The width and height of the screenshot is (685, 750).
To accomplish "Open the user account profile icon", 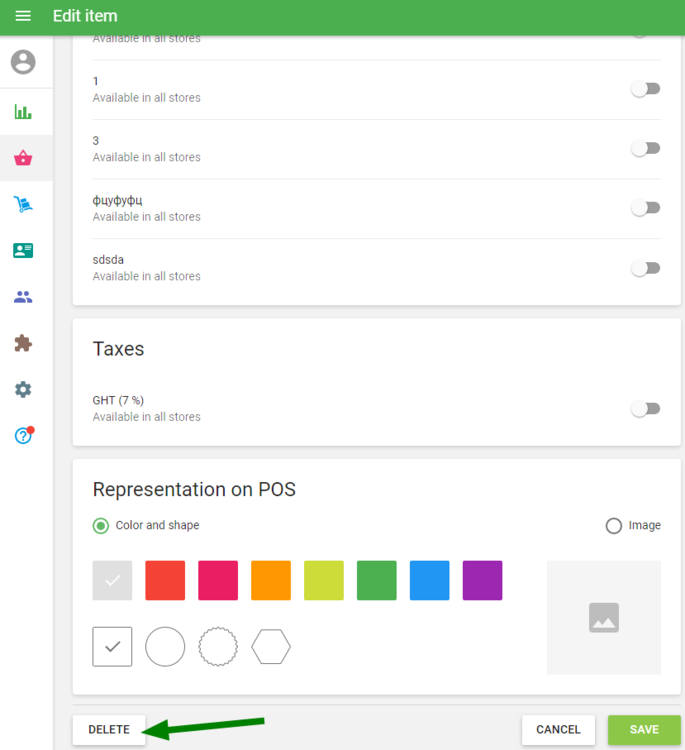I will coord(23,62).
